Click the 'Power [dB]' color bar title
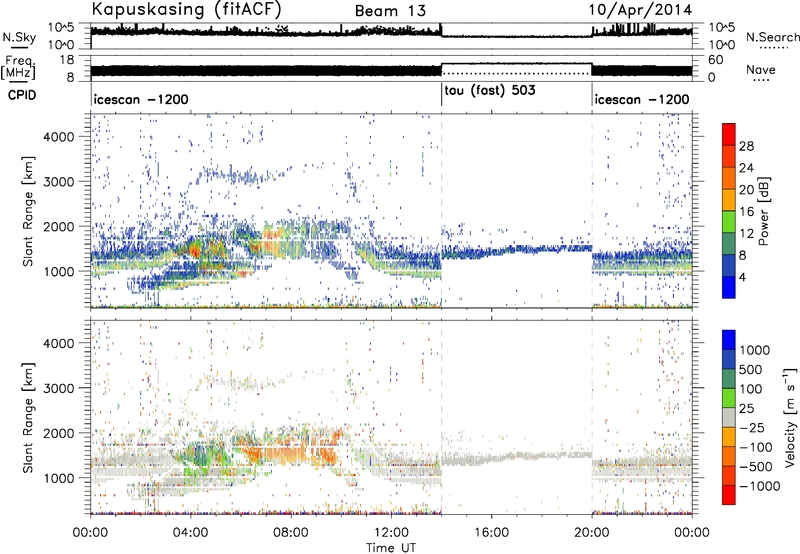The image size is (800, 554). pyautogui.click(x=763, y=211)
